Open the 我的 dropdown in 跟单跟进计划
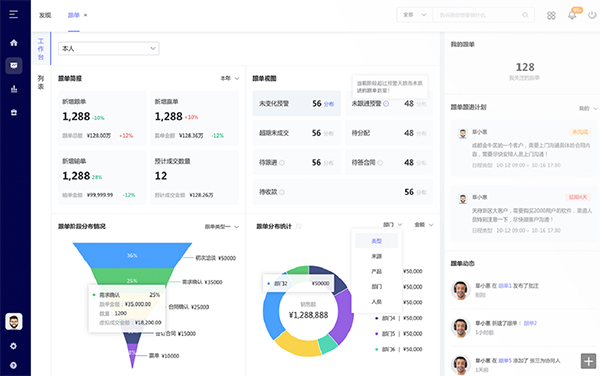Image resolution: width=600 pixels, height=376 pixels. pos(588,109)
